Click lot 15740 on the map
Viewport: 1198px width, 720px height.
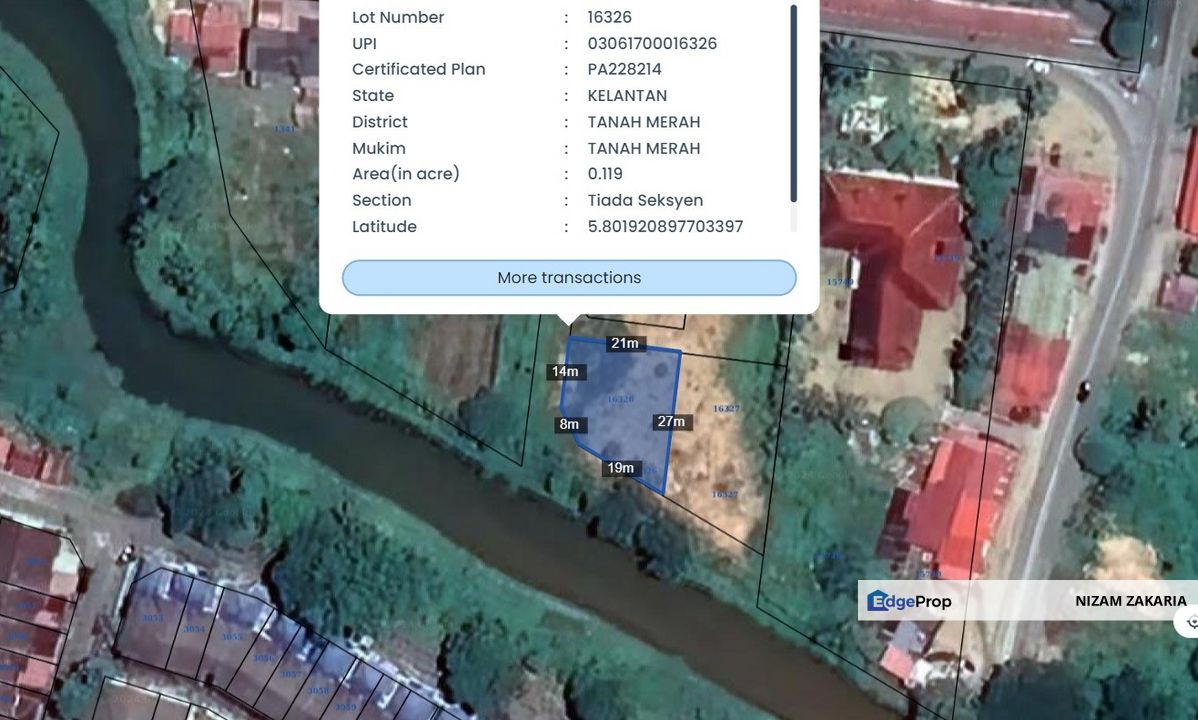[840, 283]
